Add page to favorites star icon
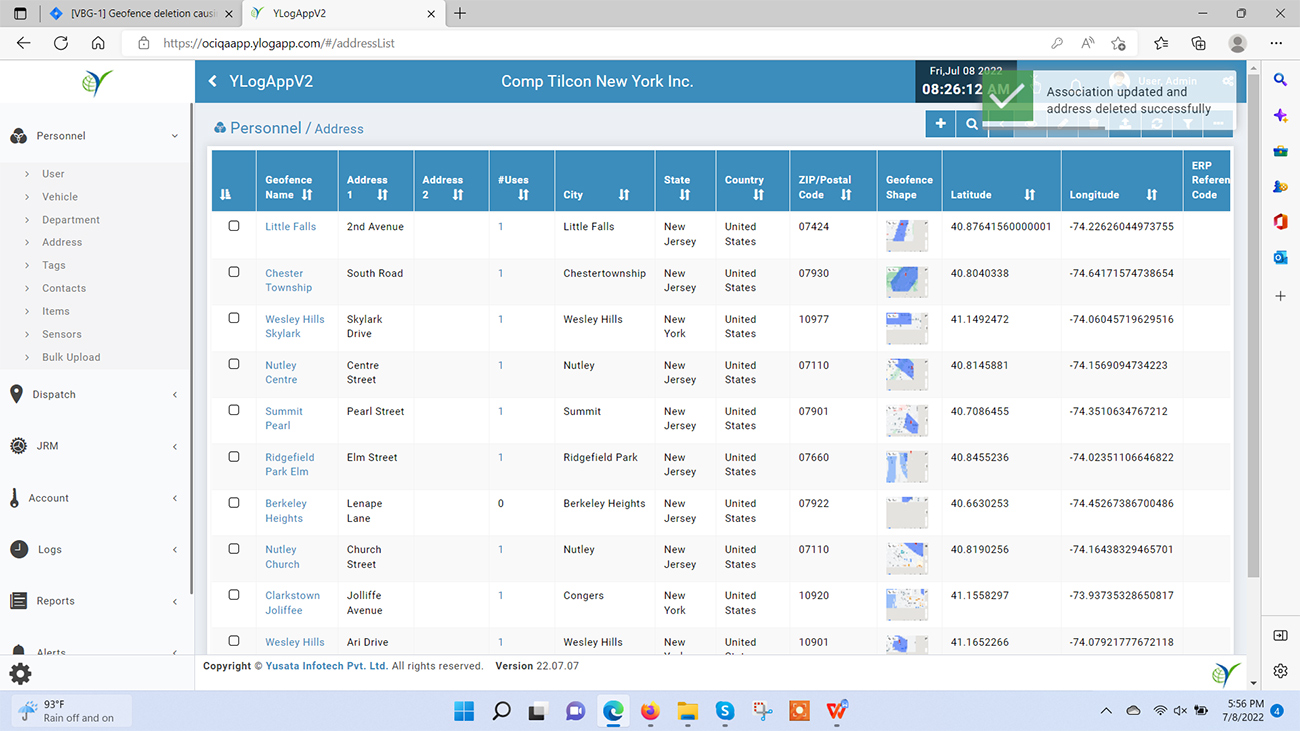The image size is (1300, 731). [1118, 43]
